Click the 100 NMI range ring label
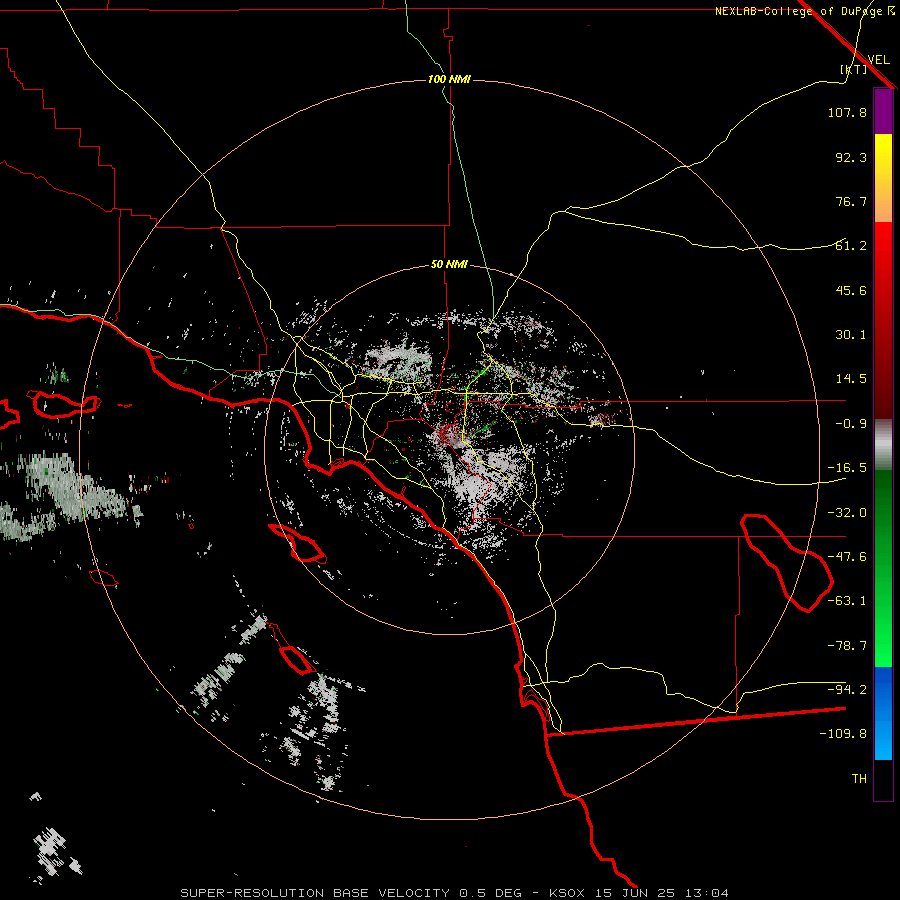 [x=449, y=79]
